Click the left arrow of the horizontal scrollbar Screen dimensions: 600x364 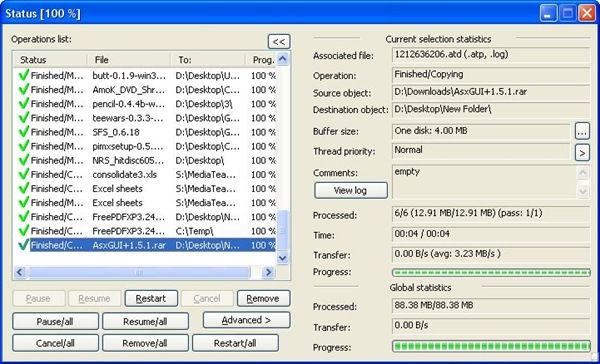[x=20, y=272]
